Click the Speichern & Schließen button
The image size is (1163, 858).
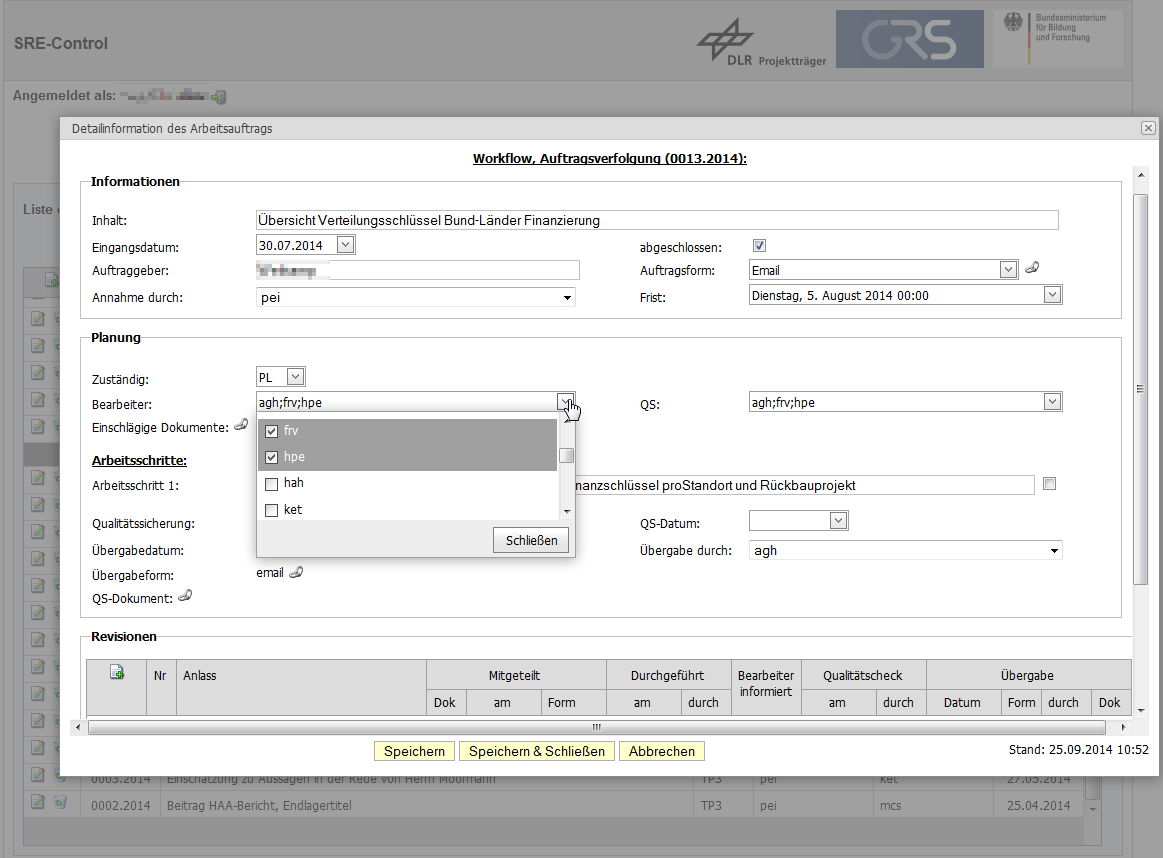[x=537, y=751]
